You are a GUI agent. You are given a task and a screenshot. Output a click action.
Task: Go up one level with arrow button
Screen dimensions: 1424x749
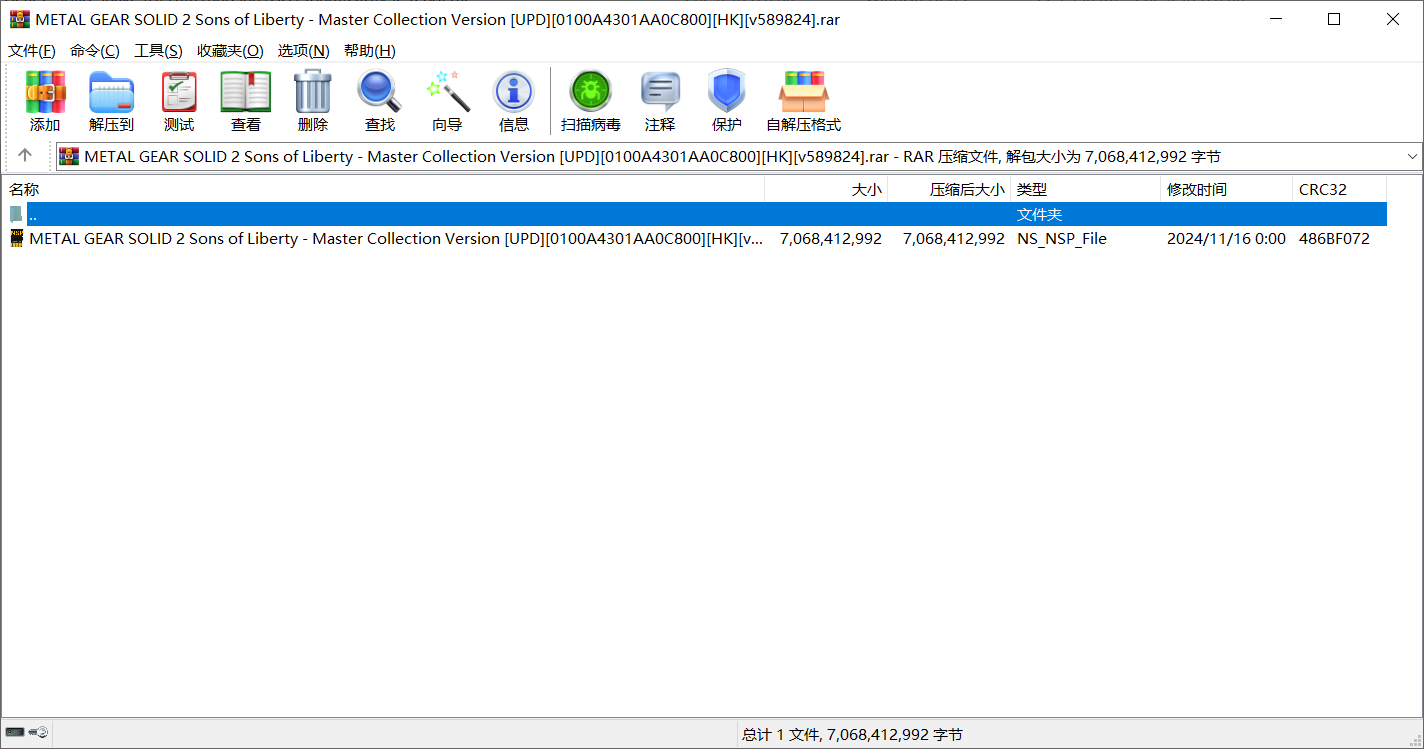click(25, 156)
